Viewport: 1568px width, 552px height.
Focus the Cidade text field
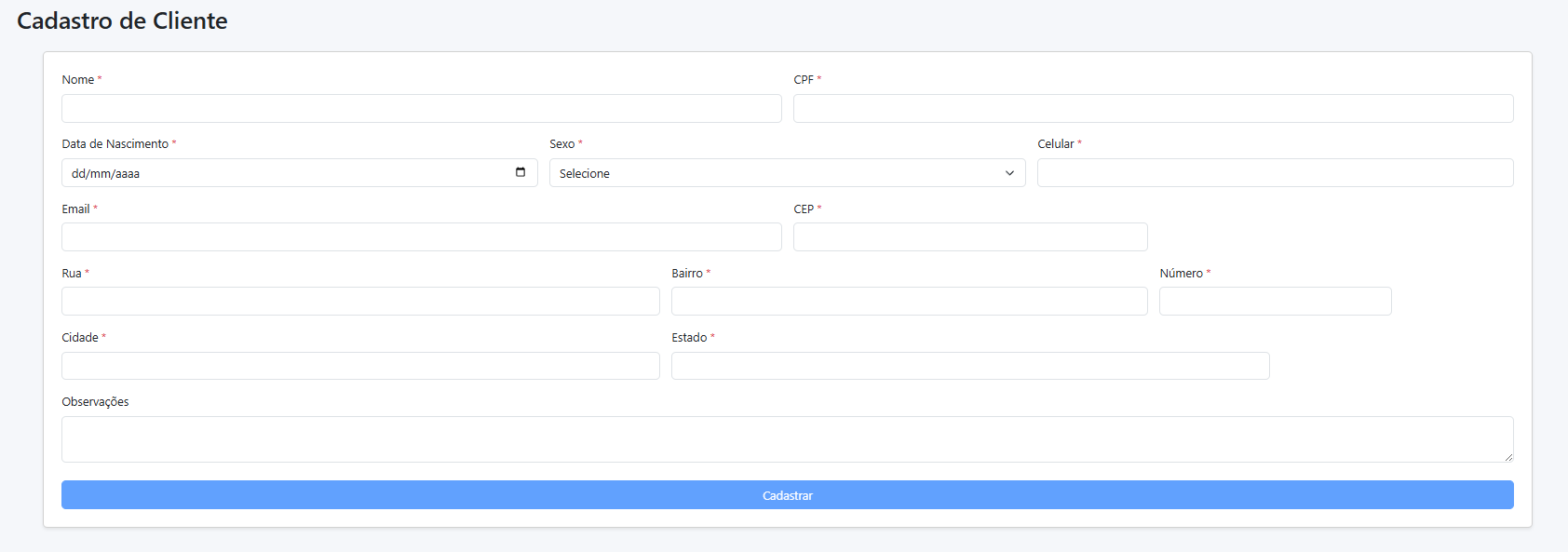coord(360,366)
